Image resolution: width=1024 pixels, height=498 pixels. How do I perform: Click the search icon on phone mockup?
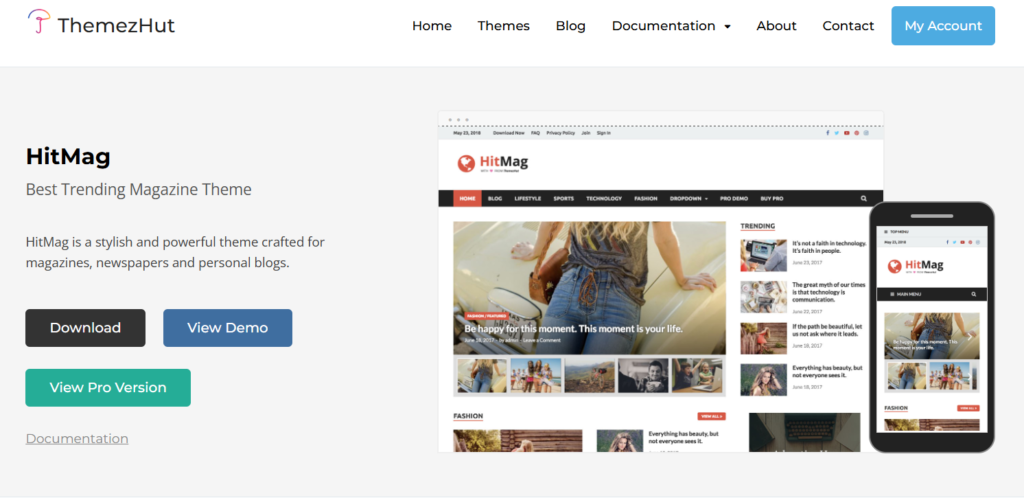pos(974,294)
